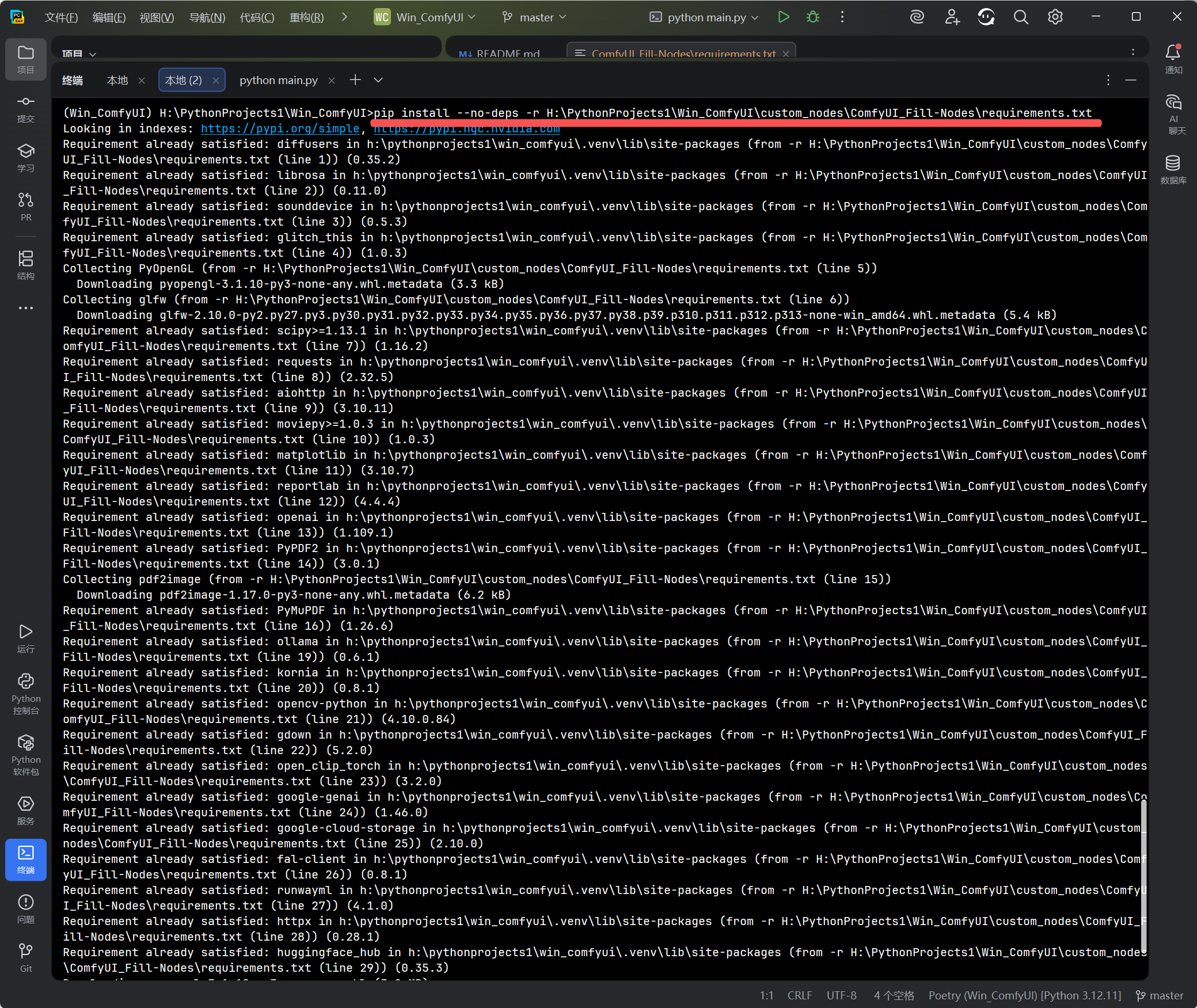1197x1008 pixels.
Task: Close the 本地 terminal tab
Action: (142, 81)
